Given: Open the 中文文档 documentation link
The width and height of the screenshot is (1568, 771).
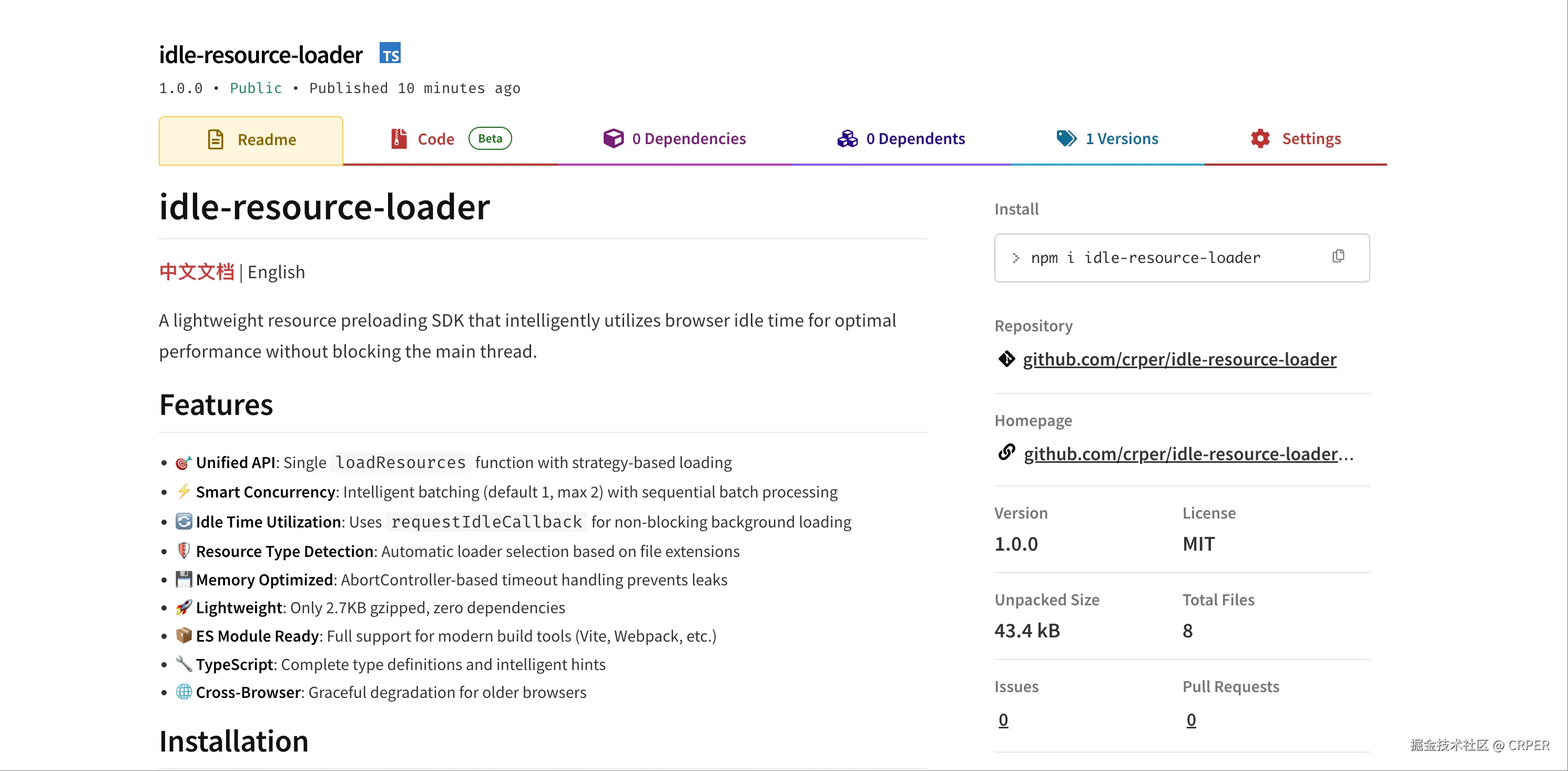Looking at the screenshot, I should pos(197,271).
